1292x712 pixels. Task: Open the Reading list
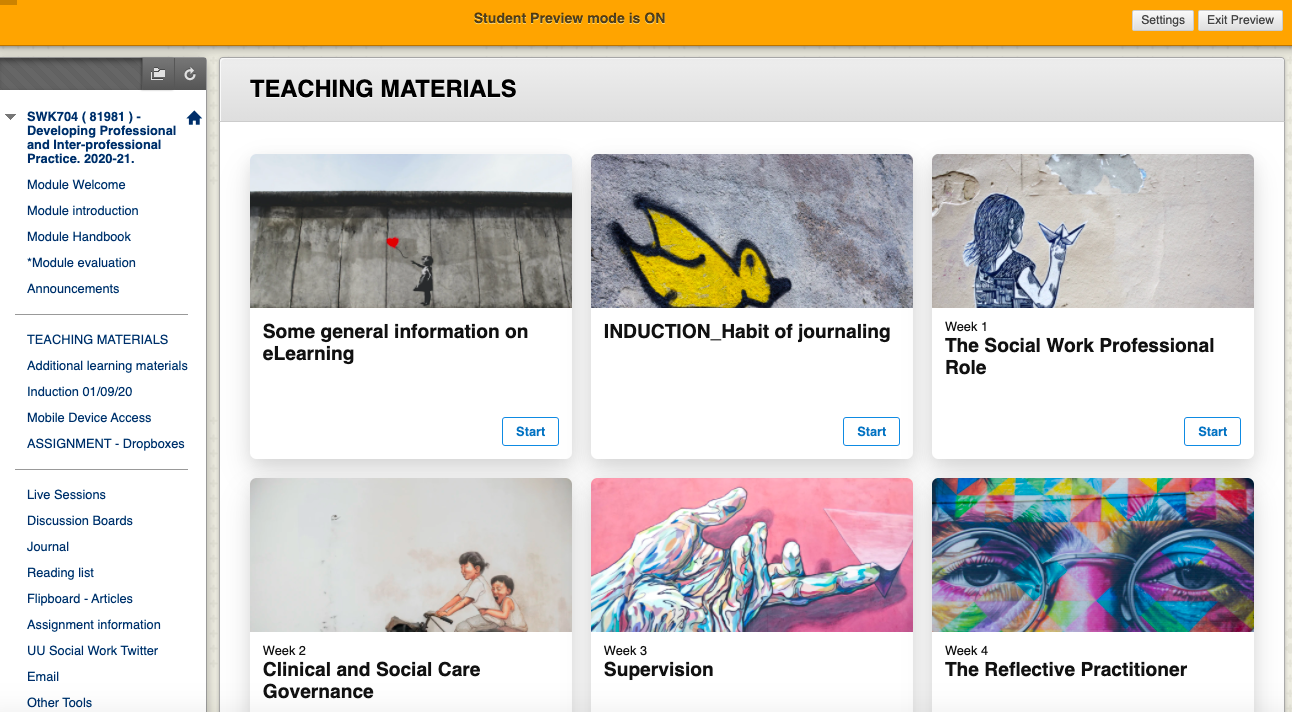point(61,573)
